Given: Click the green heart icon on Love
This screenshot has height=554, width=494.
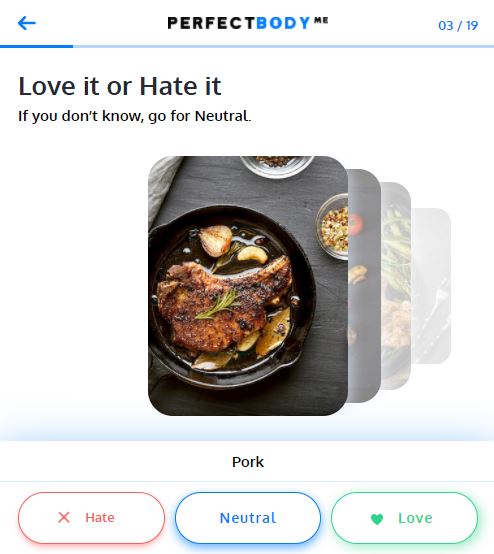Looking at the screenshot, I should tap(377, 519).
